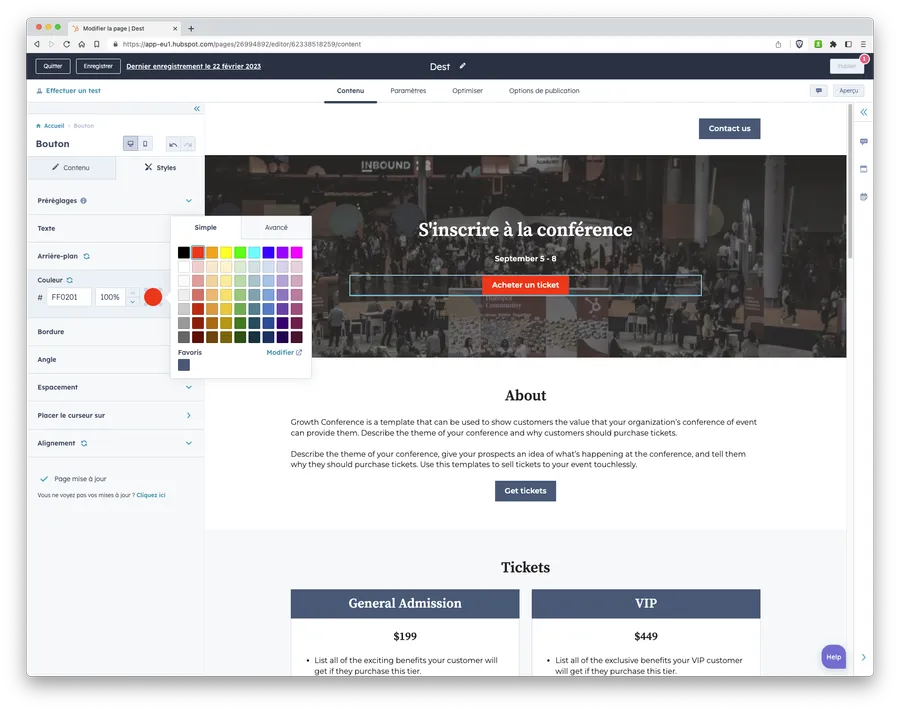Click the undo arrow icon

click(x=173, y=144)
